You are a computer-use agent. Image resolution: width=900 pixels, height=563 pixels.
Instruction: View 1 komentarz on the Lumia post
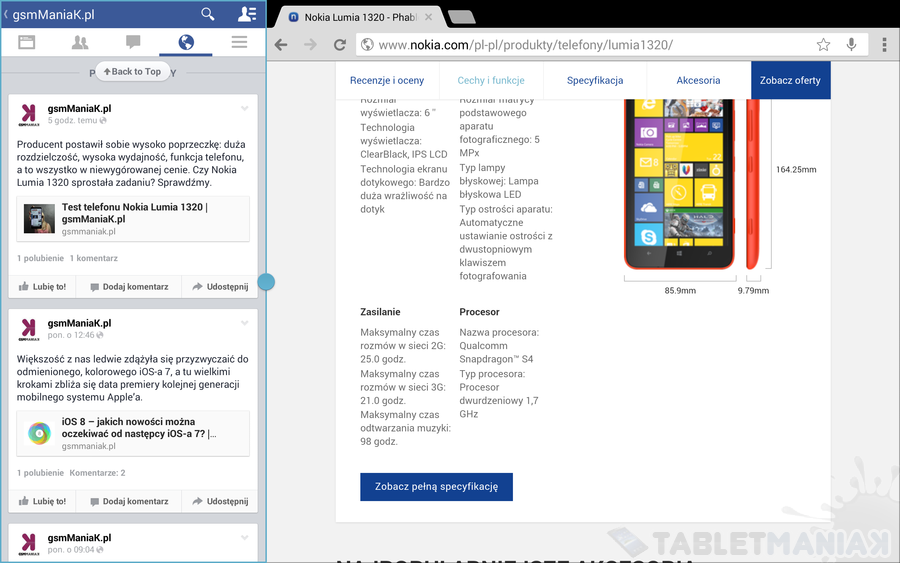coord(94,258)
